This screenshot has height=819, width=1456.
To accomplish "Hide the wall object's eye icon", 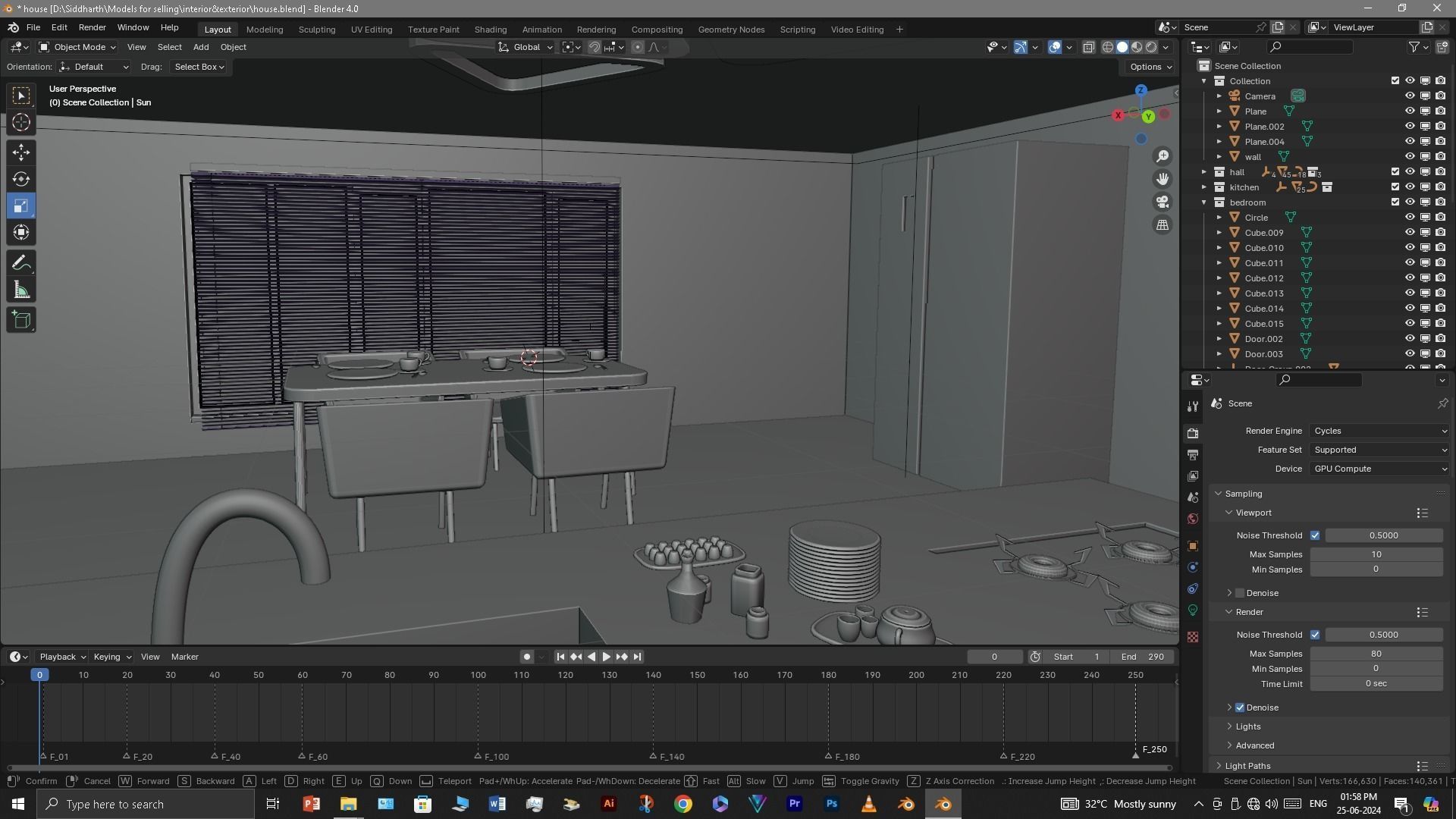I will pos(1410,157).
